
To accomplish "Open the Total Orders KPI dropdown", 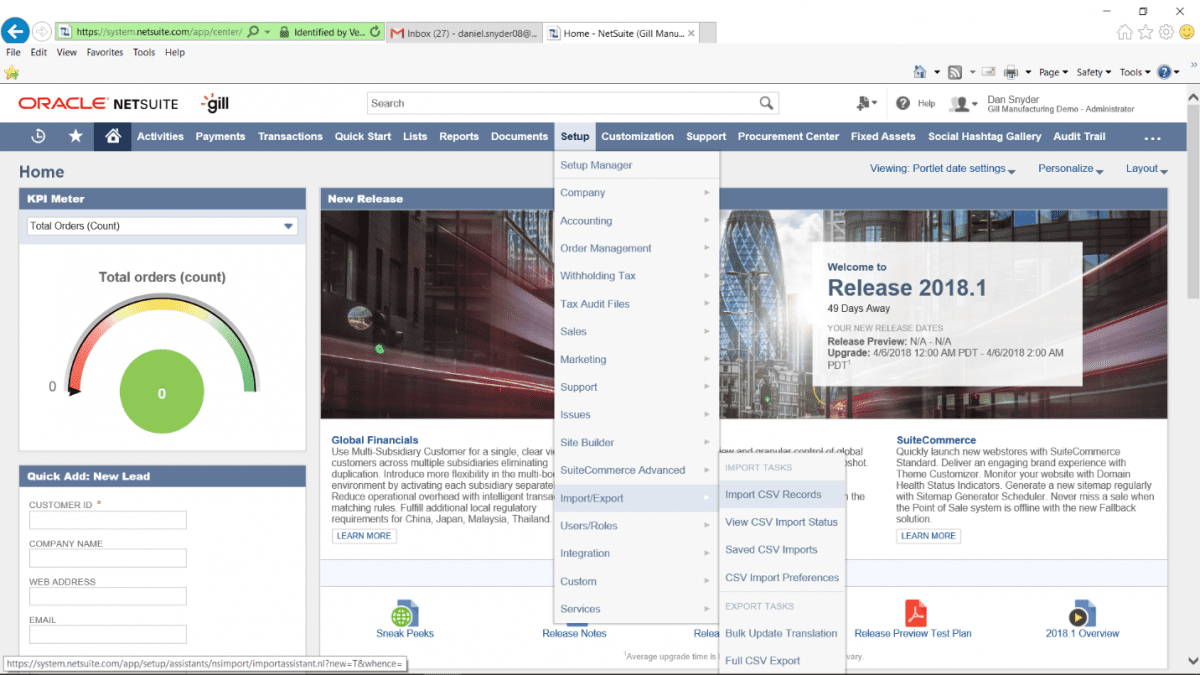I will tap(289, 226).
